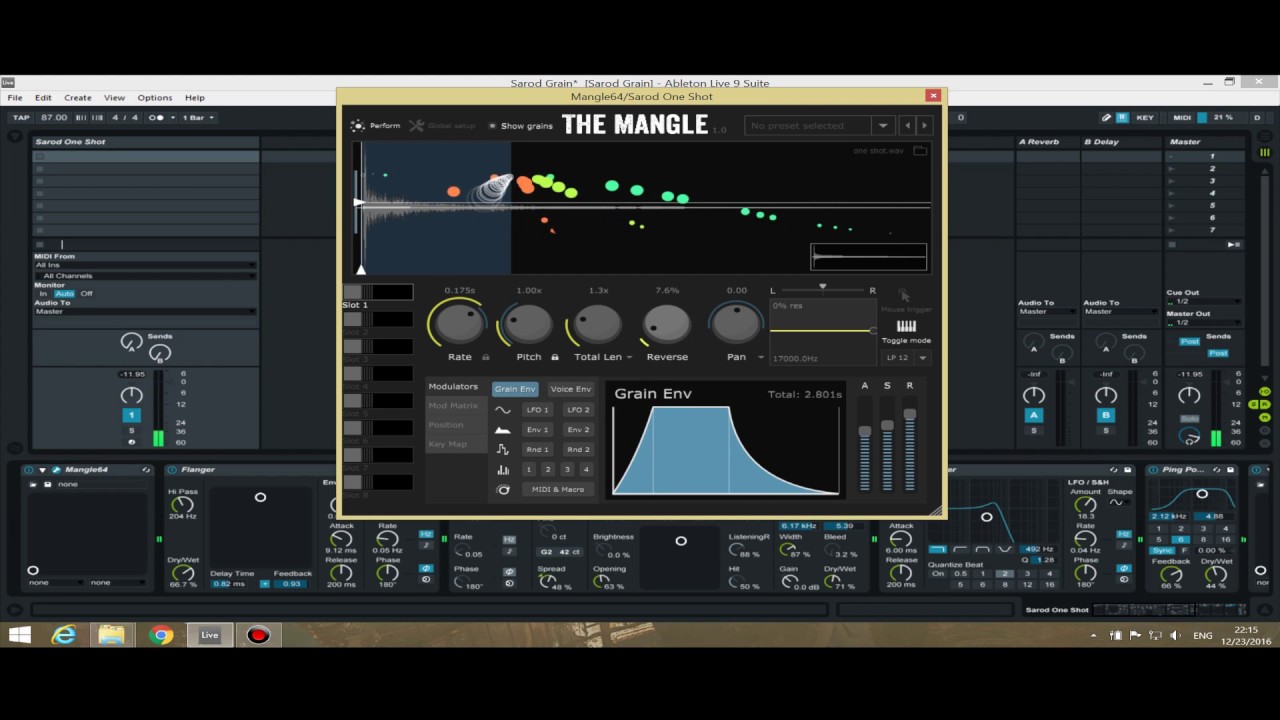Select previous preset arrow
The width and height of the screenshot is (1280, 720).
click(908, 126)
